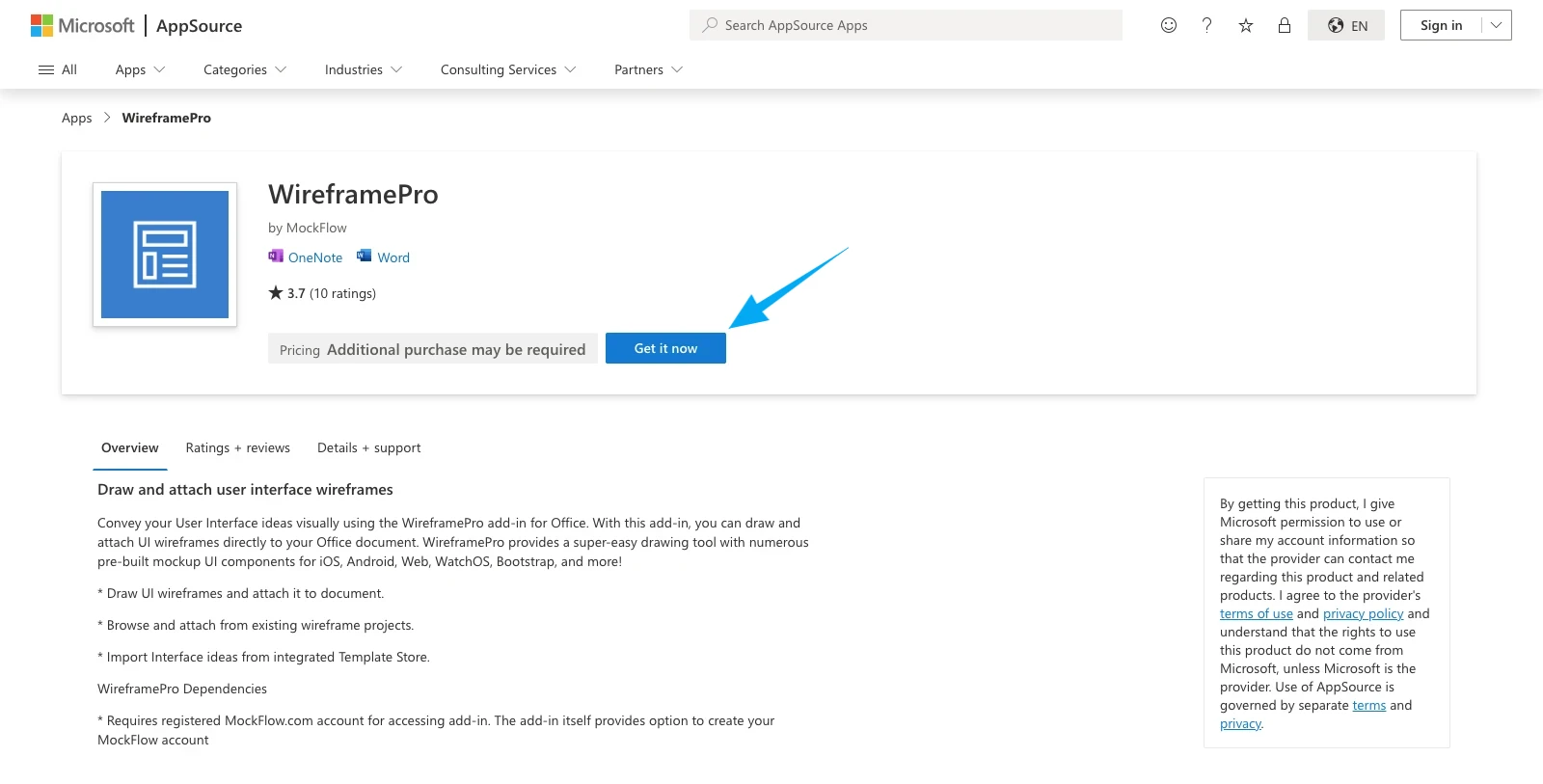Click the WireframePro app logo thumbnail
The height and width of the screenshot is (784, 1543).
coord(165,255)
